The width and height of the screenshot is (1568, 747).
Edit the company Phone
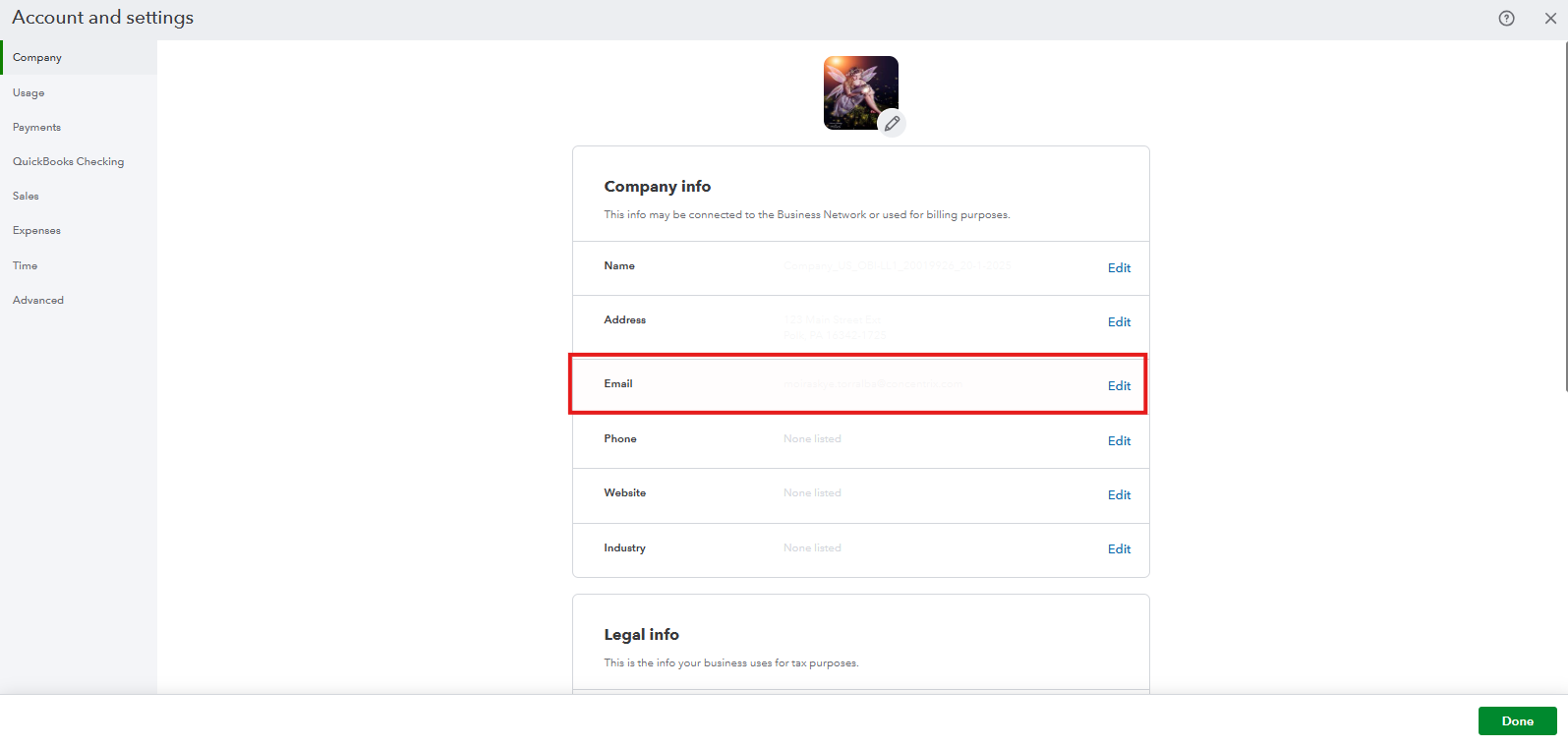click(1119, 441)
